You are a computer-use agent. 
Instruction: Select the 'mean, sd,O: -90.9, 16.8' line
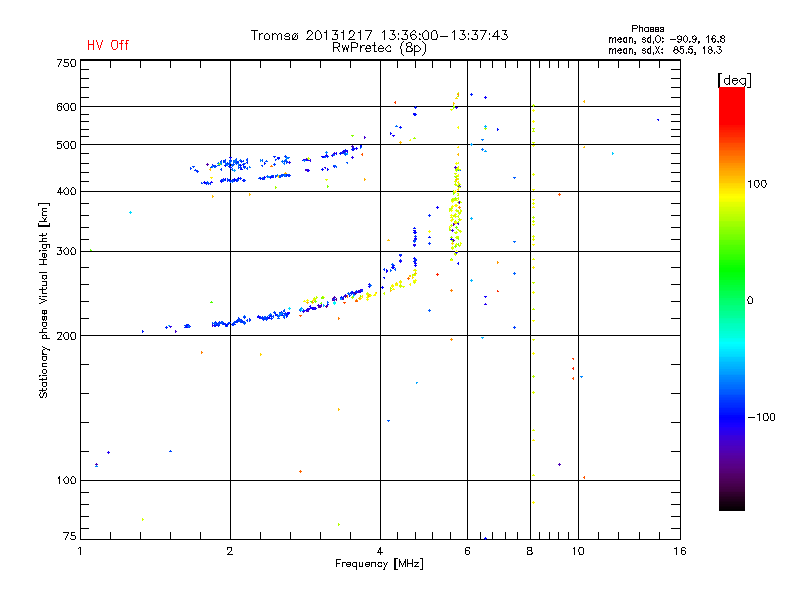click(666, 39)
